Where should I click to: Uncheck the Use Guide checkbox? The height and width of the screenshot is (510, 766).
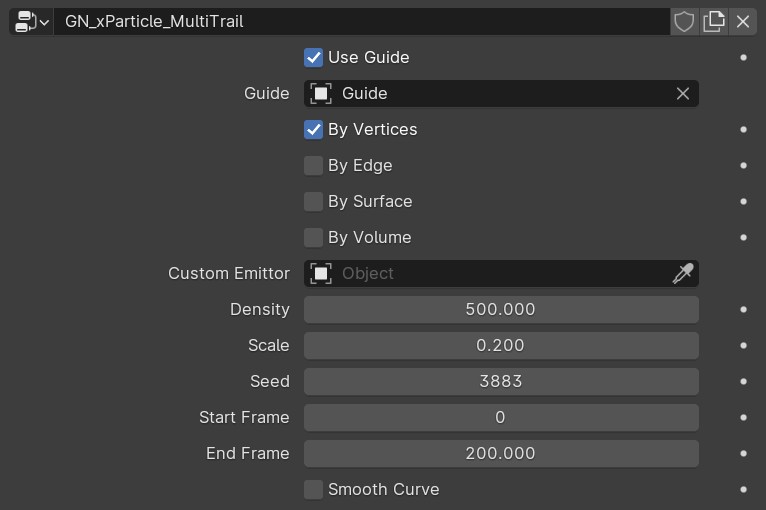pyautogui.click(x=313, y=58)
